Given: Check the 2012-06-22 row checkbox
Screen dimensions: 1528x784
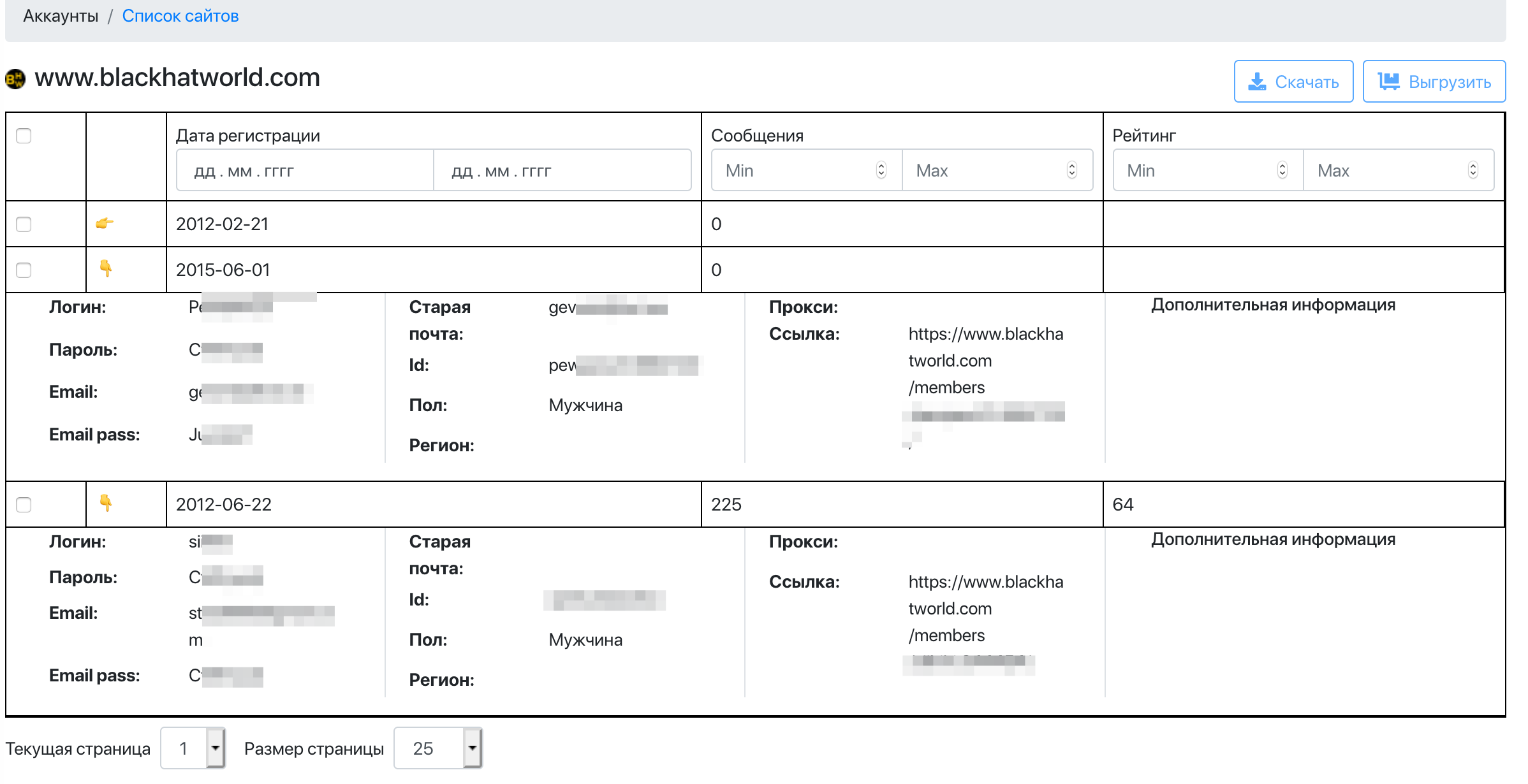Looking at the screenshot, I should 24,505.
